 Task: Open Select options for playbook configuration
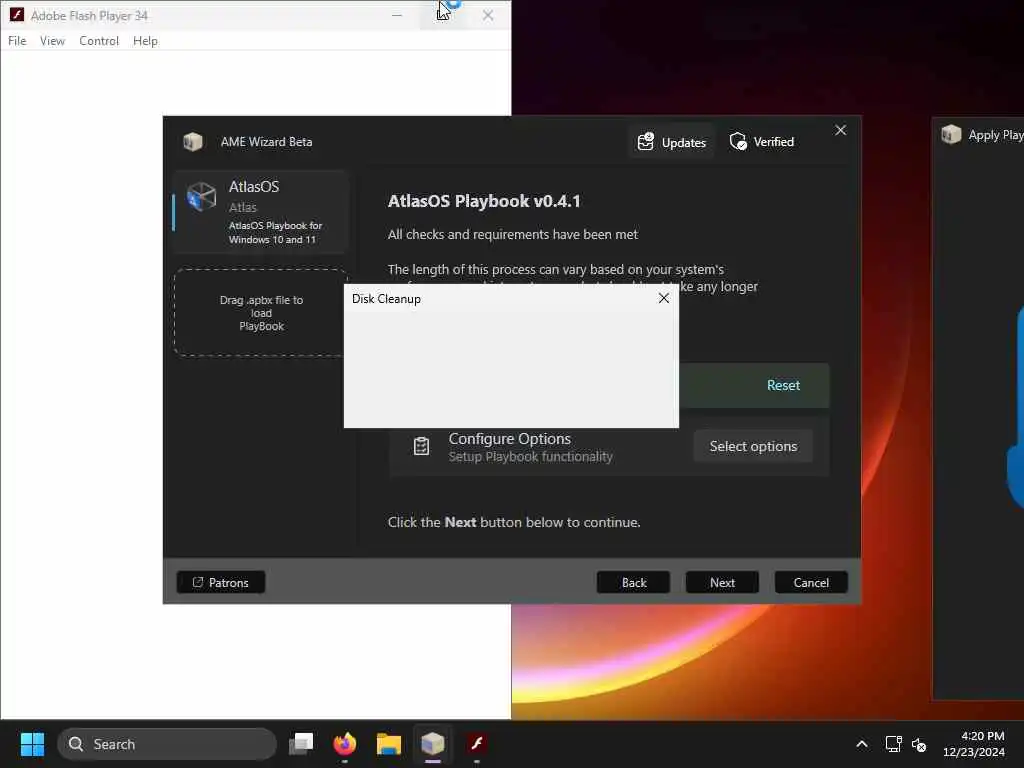tap(753, 446)
